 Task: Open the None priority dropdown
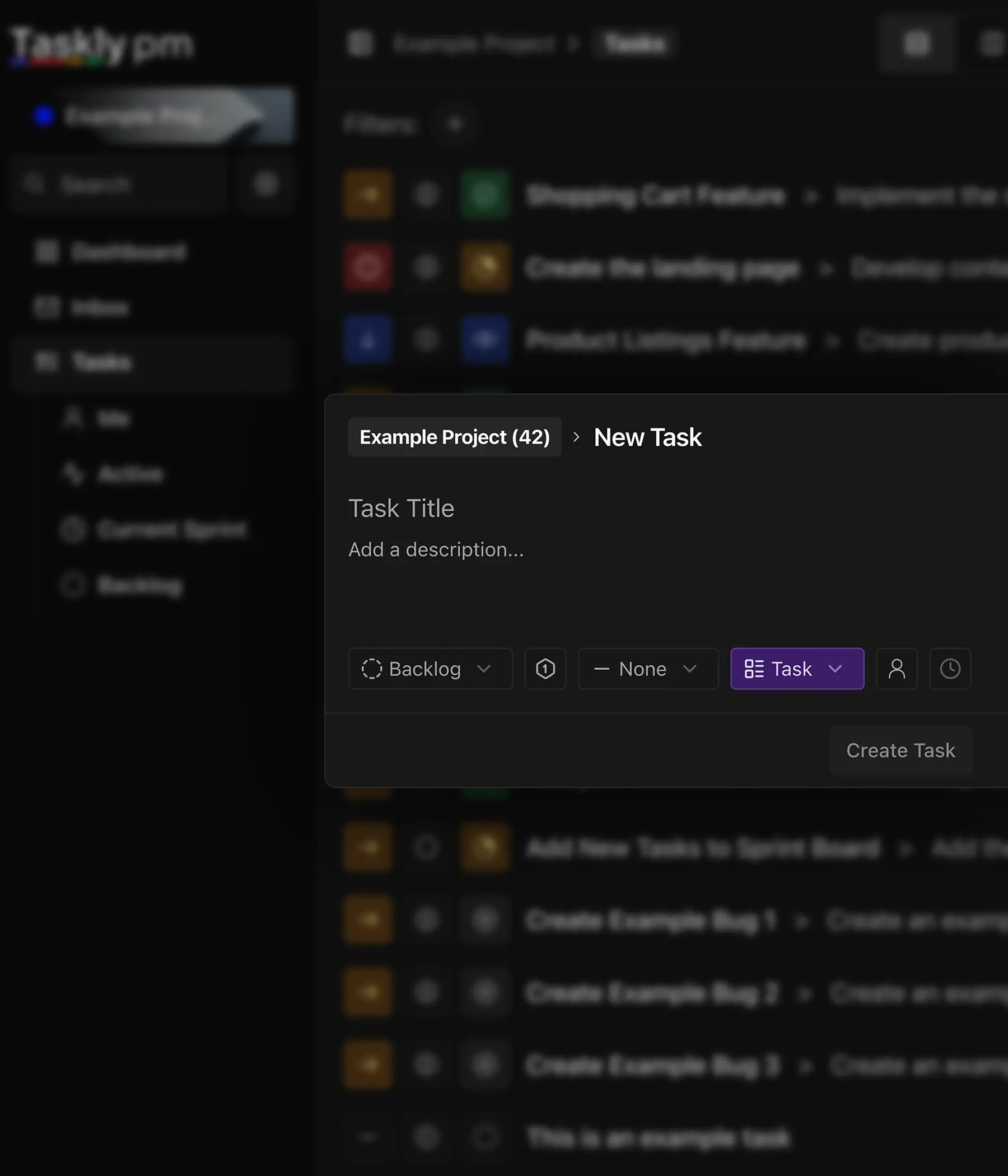point(648,669)
